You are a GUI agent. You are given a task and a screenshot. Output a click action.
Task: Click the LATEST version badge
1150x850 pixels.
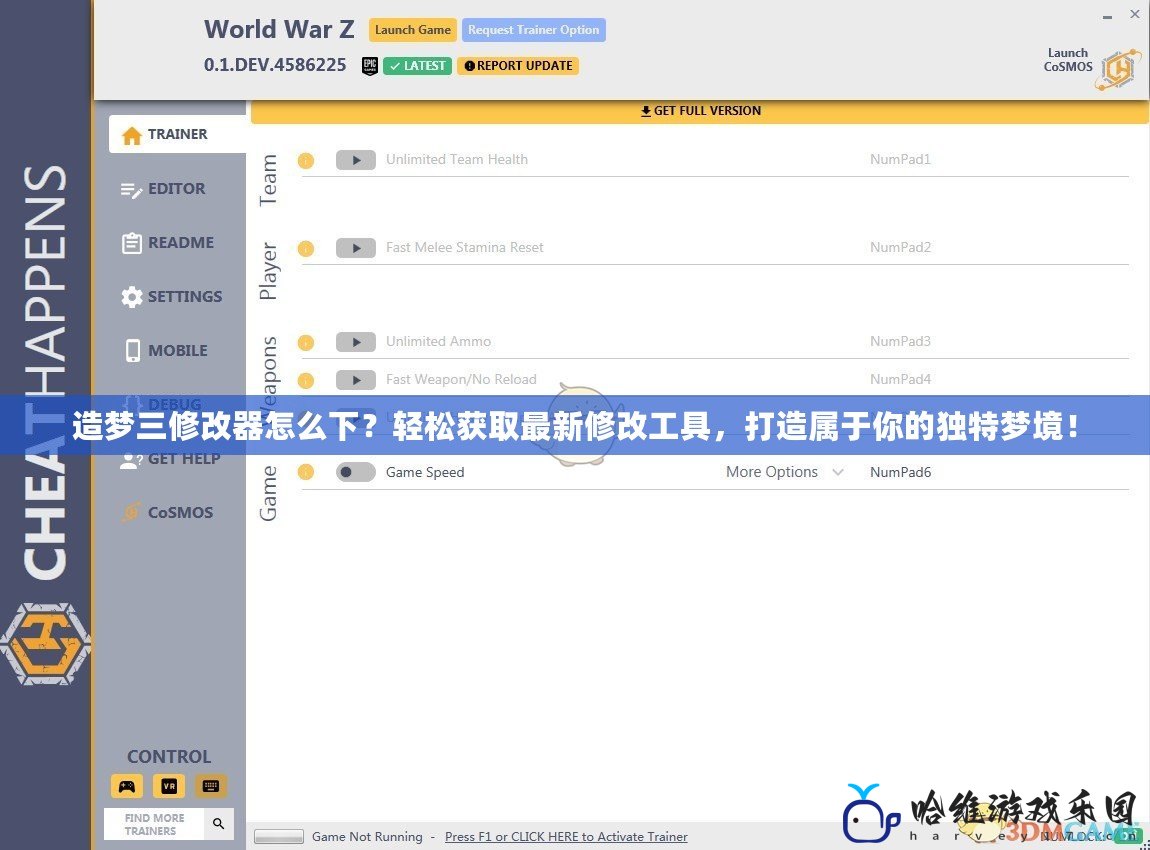[417, 66]
